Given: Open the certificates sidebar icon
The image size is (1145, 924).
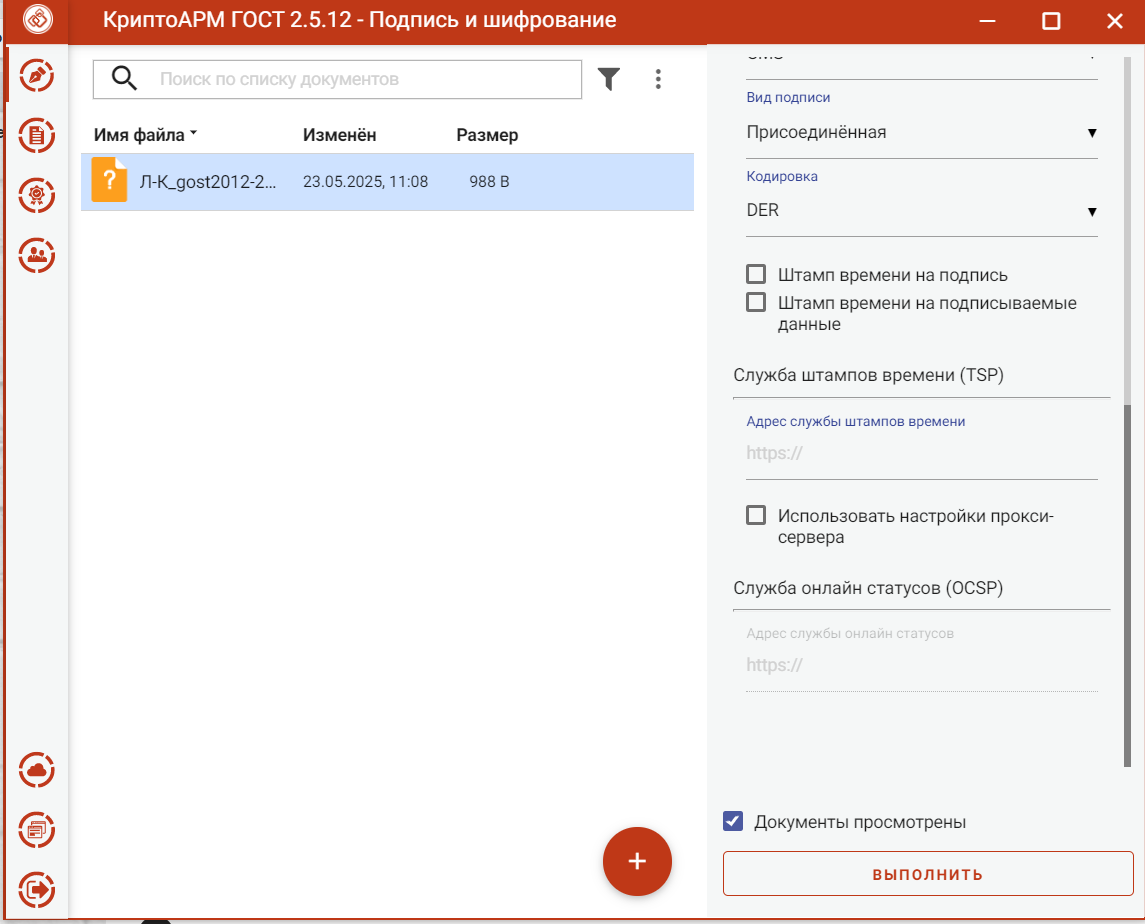Looking at the screenshot, I should click(x=37, y=195).
